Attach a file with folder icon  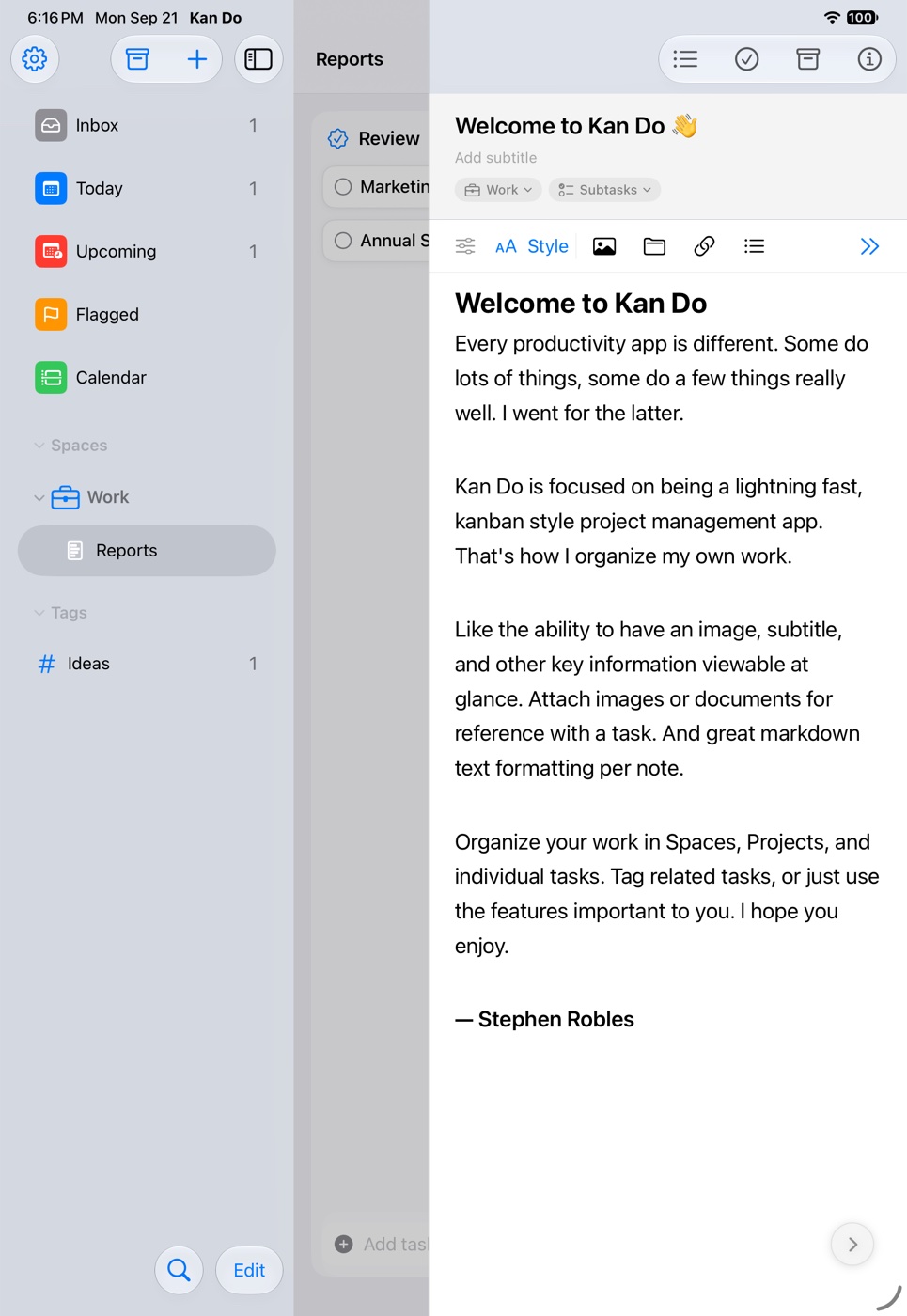[654, 246]
